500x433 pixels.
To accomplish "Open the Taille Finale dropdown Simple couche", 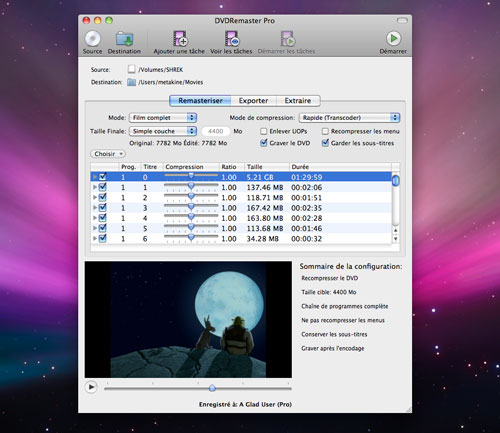I will pos(163,131).
